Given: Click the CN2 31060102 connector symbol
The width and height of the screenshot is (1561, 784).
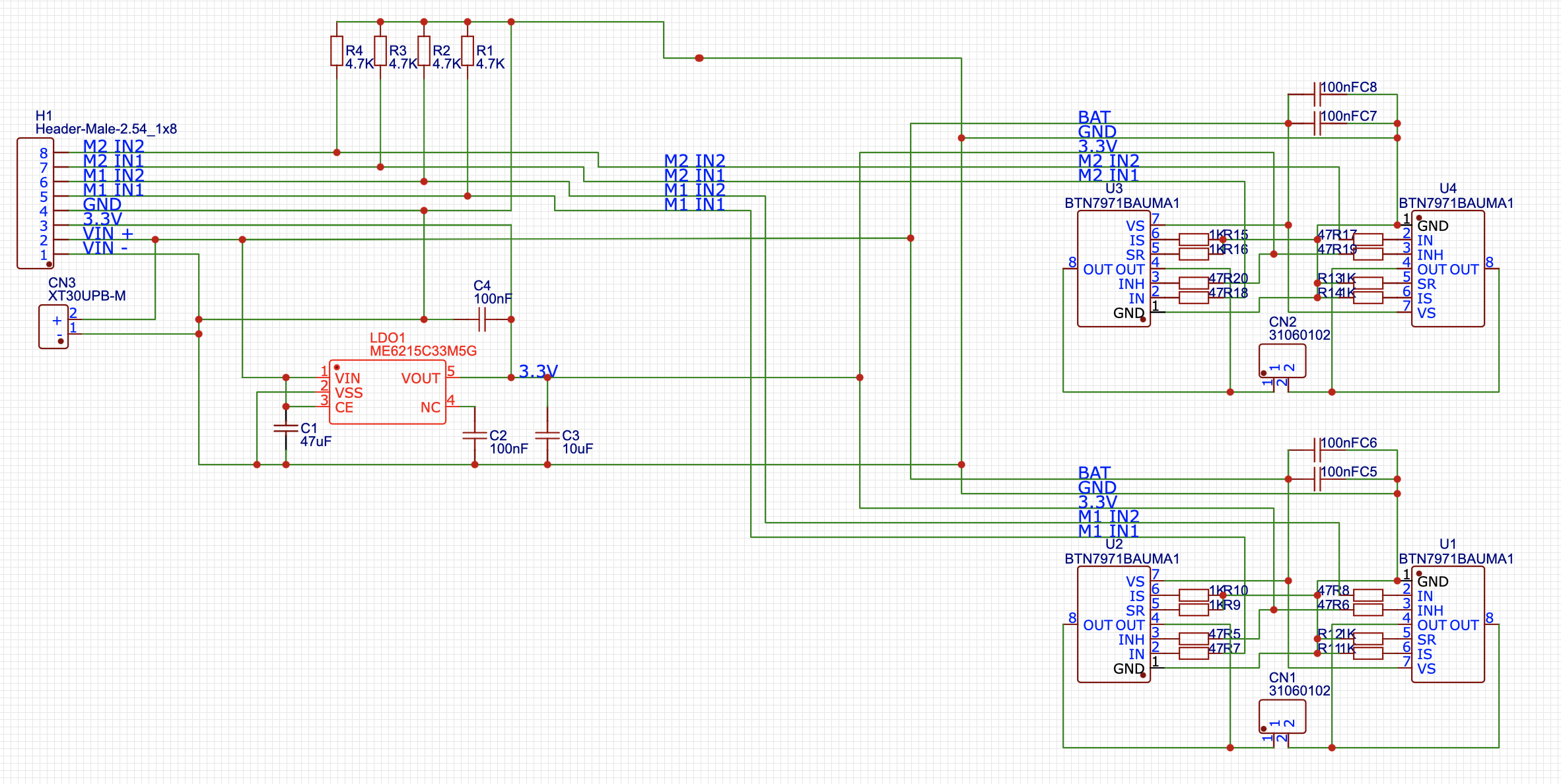Looking at the screenshot, I should tap(1282, 361).
